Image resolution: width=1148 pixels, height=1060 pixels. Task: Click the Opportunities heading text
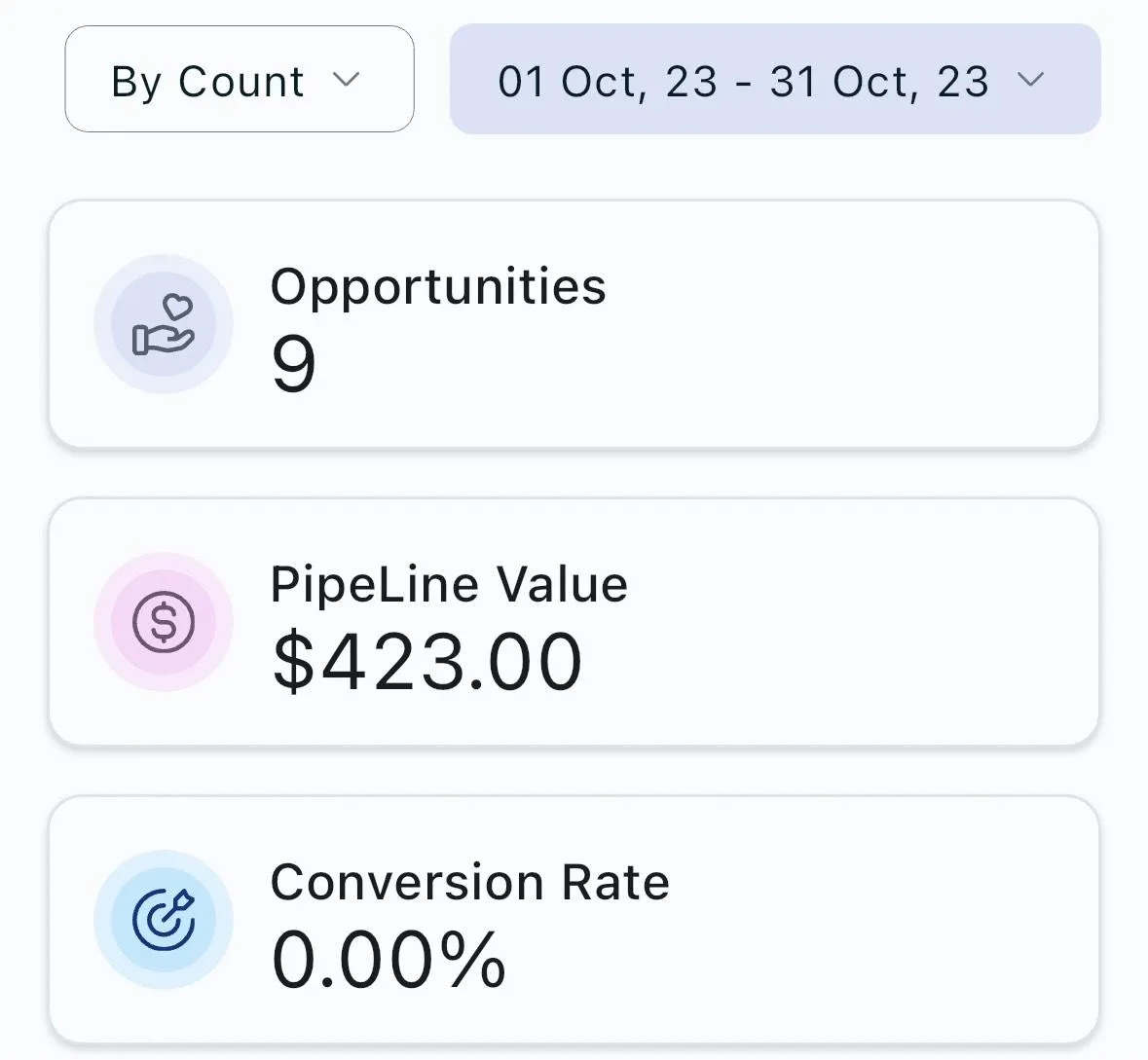pyautogui.click(x=438, y=287)
